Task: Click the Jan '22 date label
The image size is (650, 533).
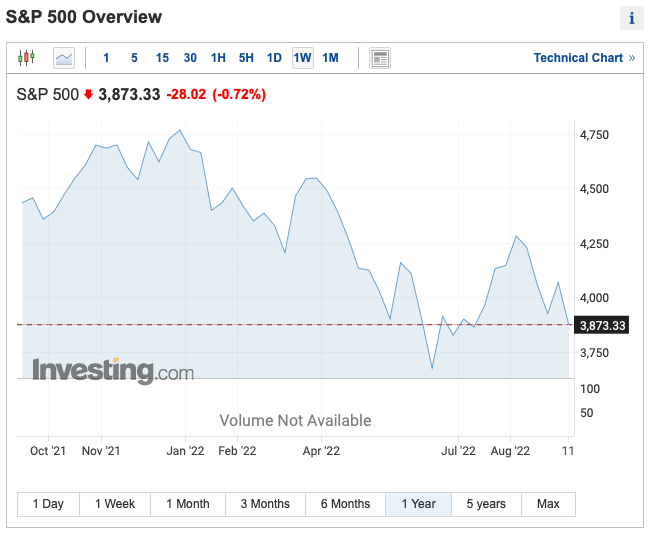Action: (x=185, y=451)
